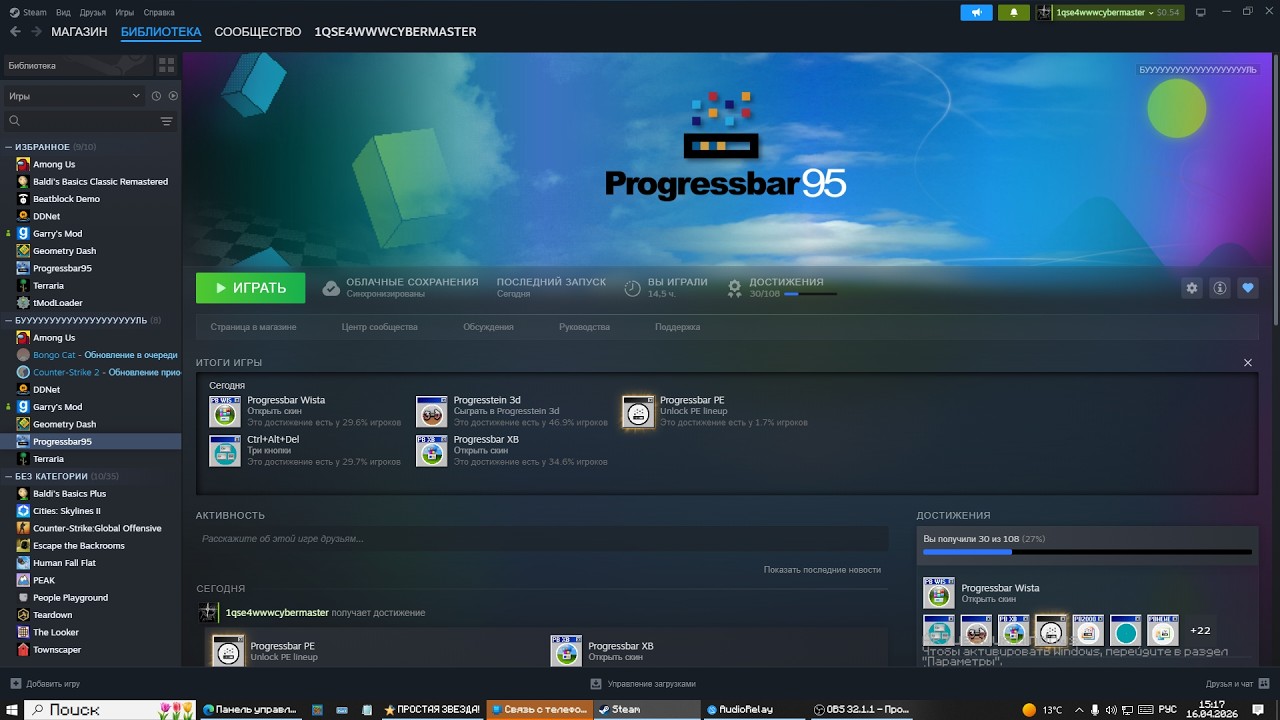
Task: Click Показать последние новости link
Action: tap(822, 569)
